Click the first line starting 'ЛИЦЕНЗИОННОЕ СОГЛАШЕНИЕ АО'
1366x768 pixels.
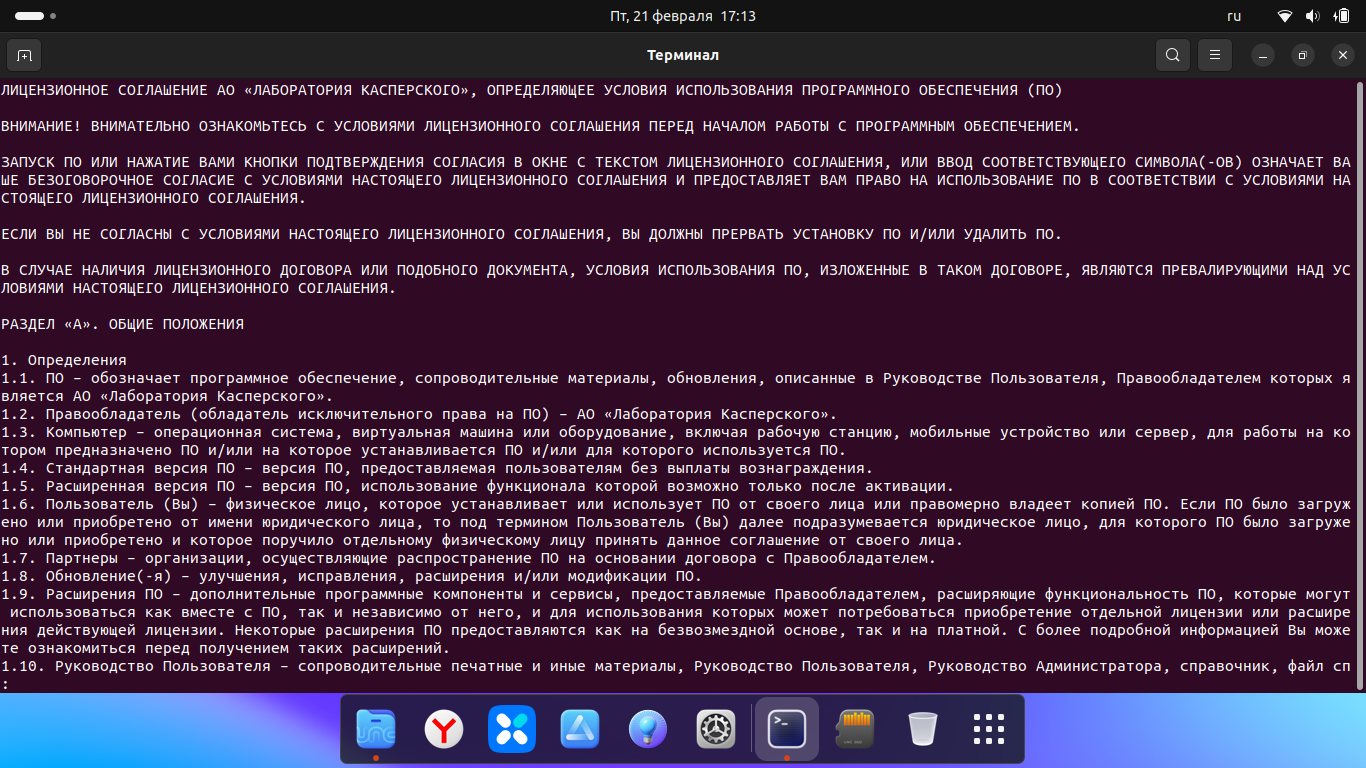532,90
